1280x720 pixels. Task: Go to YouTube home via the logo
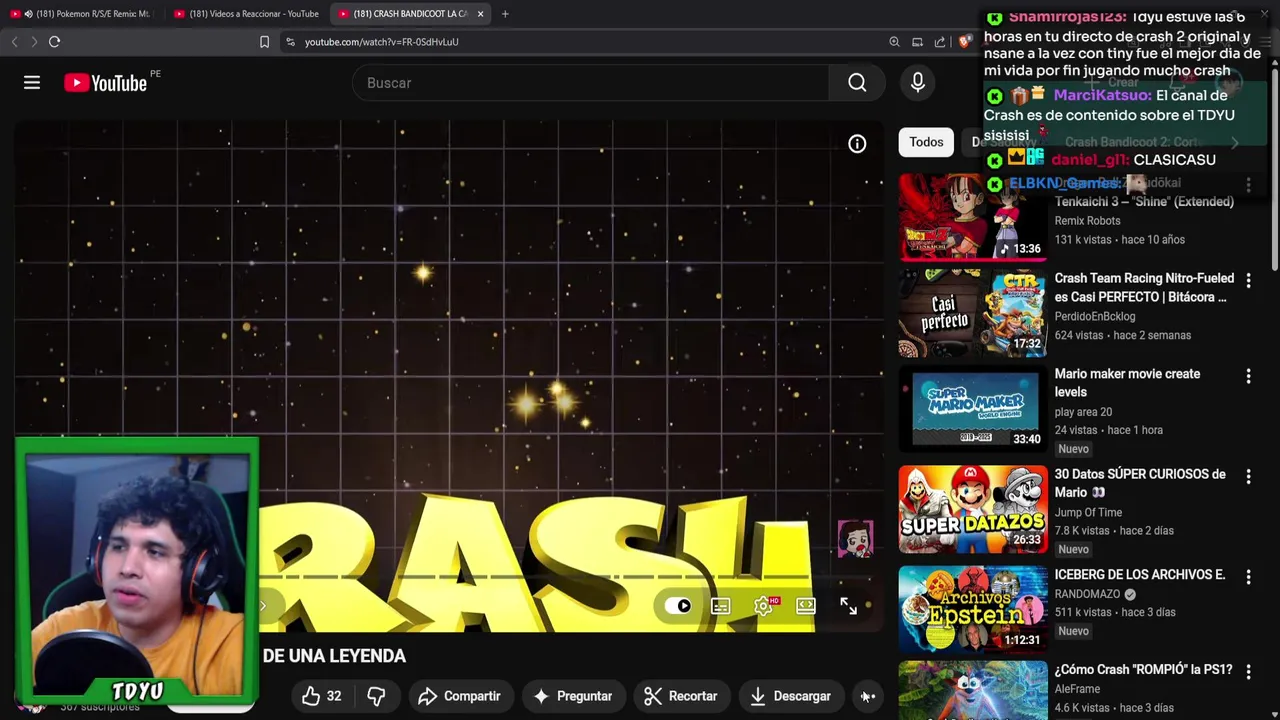coord(106,83)
